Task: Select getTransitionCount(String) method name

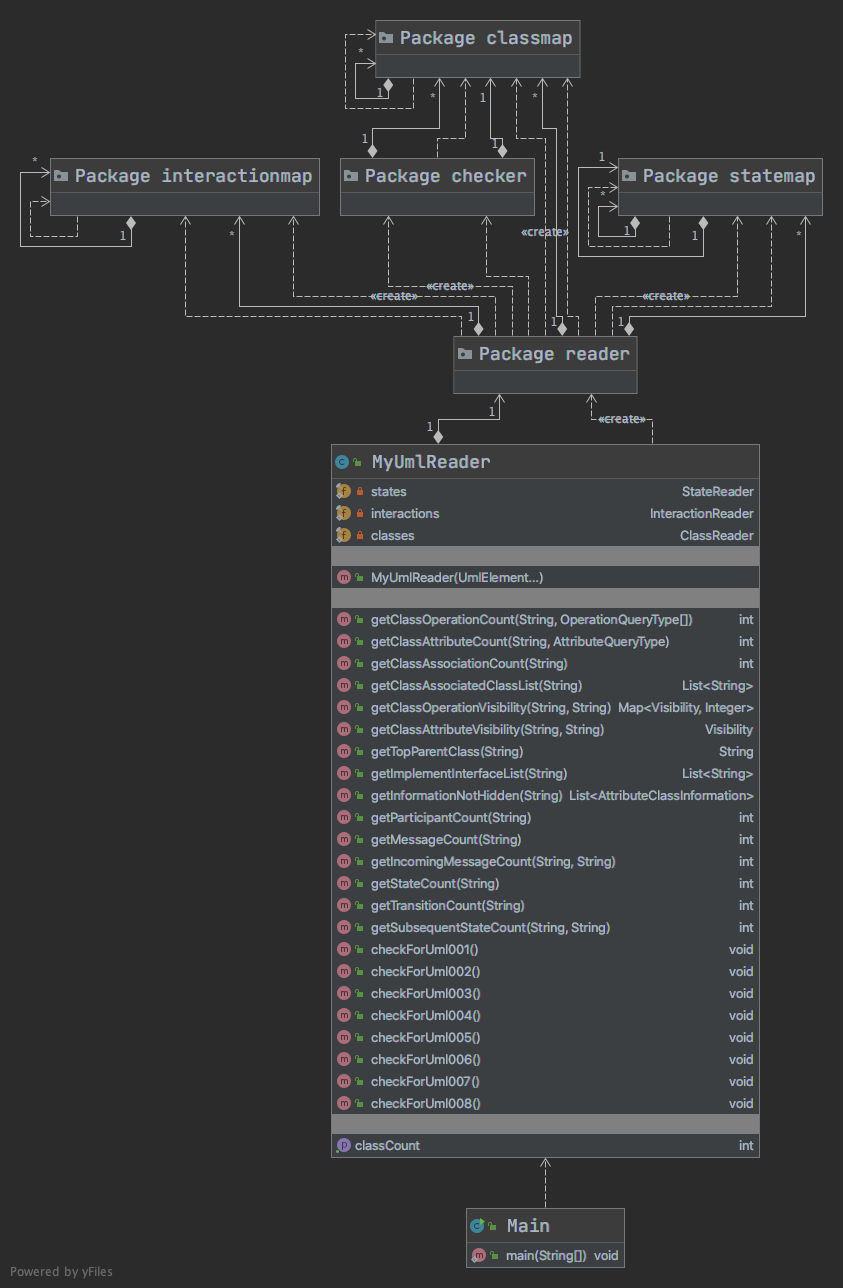Action: (x=448, y=905)
